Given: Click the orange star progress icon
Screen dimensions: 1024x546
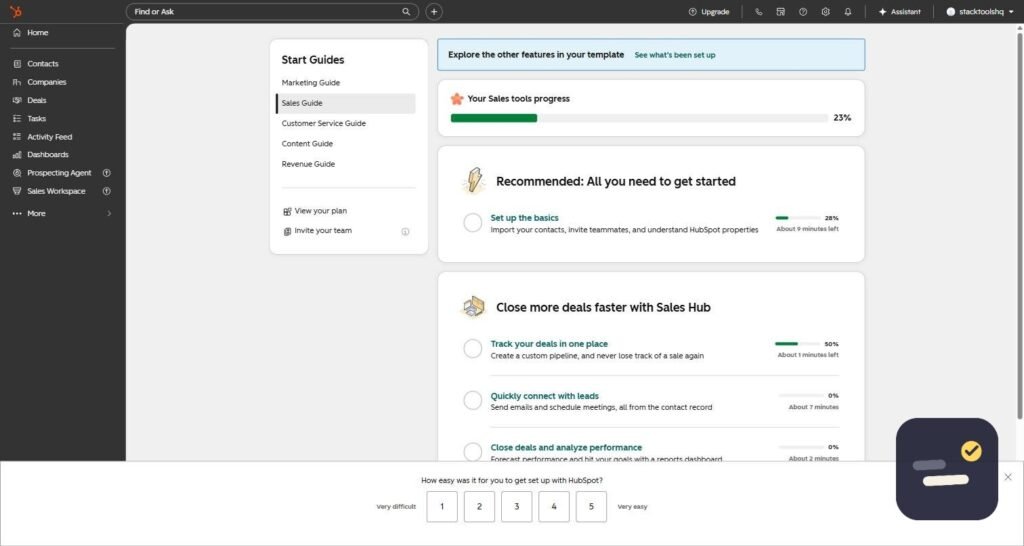Looking at the screenshot, I should tap(457, 99).
